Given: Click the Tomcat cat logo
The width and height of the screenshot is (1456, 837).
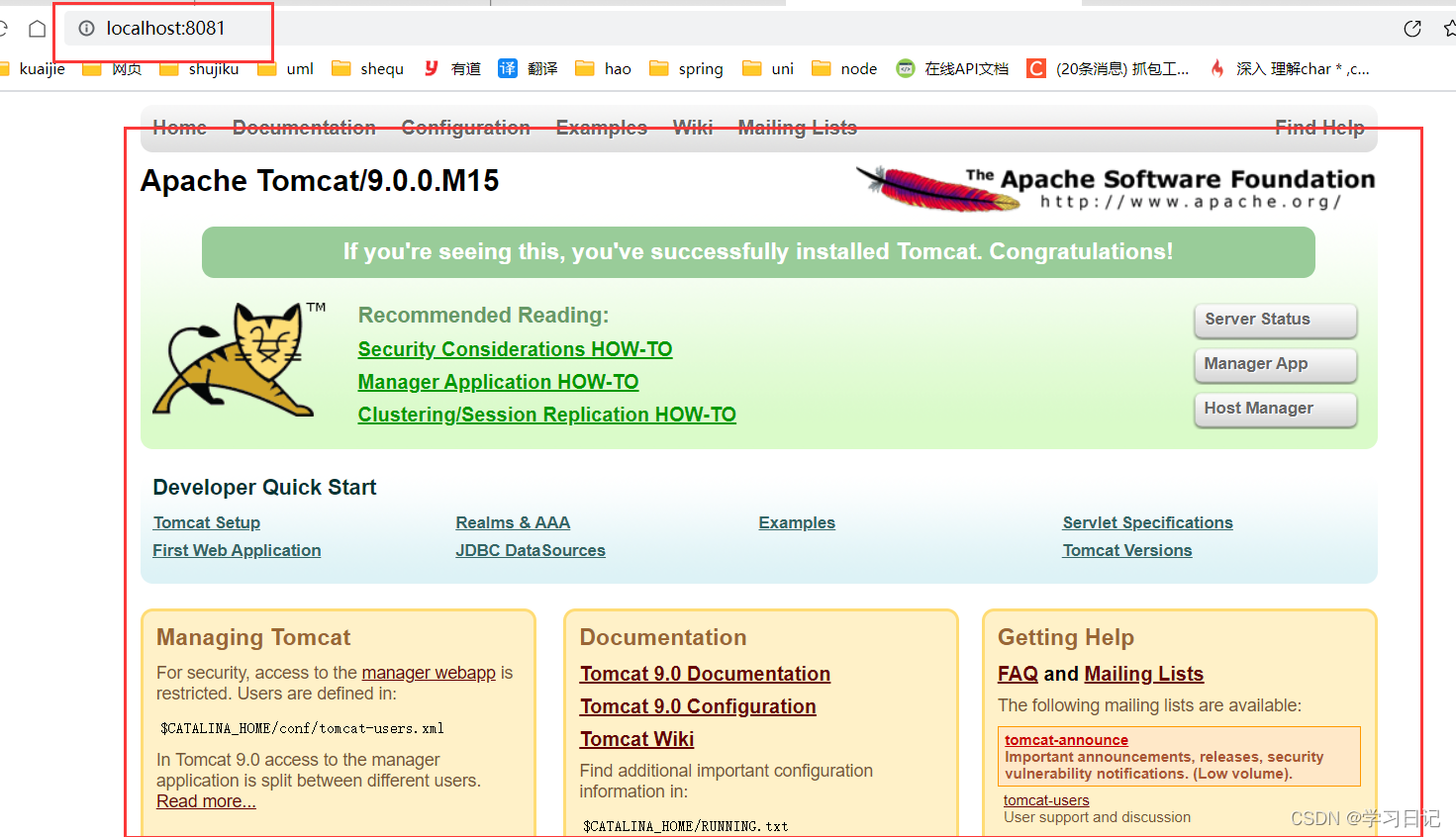Looking at the screenshot, I should point(239,360).
